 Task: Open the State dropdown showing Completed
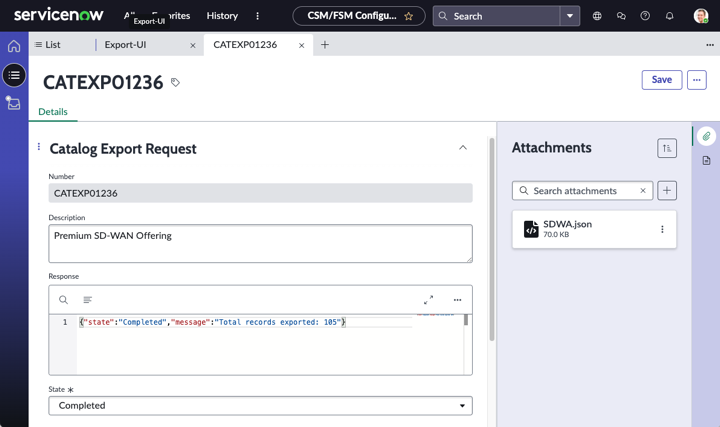(x=260, y=406)
